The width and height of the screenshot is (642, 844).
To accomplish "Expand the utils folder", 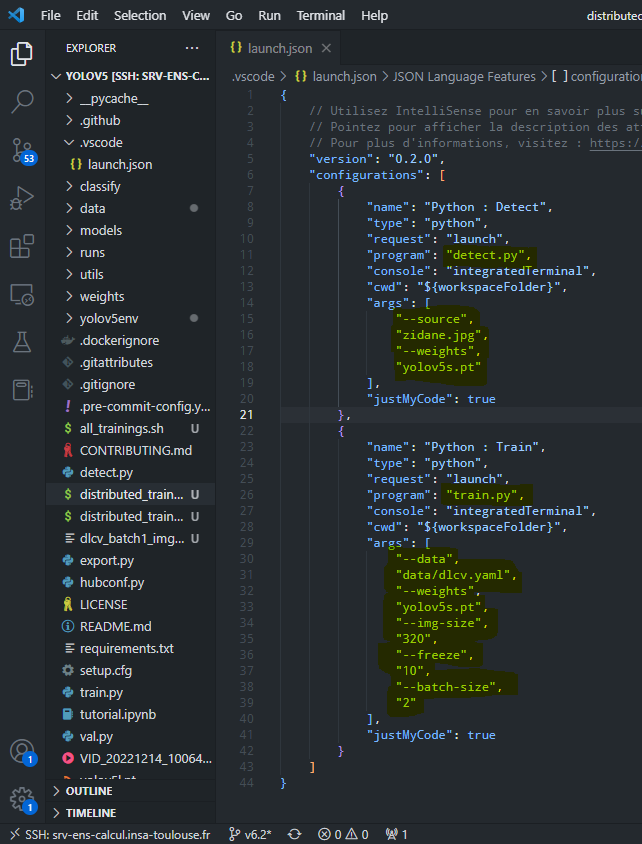I will (131, 275).
